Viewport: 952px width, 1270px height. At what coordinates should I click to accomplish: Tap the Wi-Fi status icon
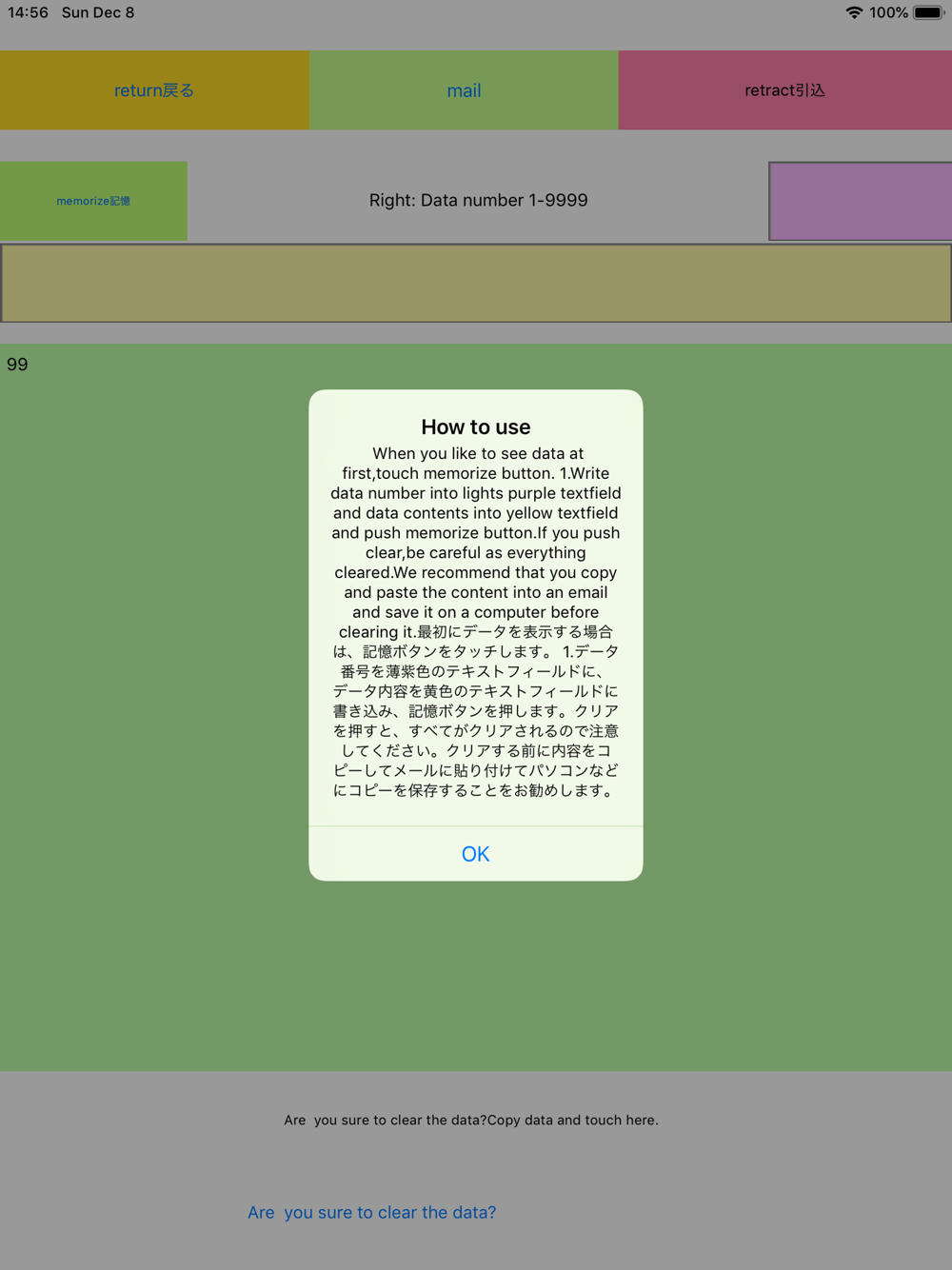(x=854, y=12)
